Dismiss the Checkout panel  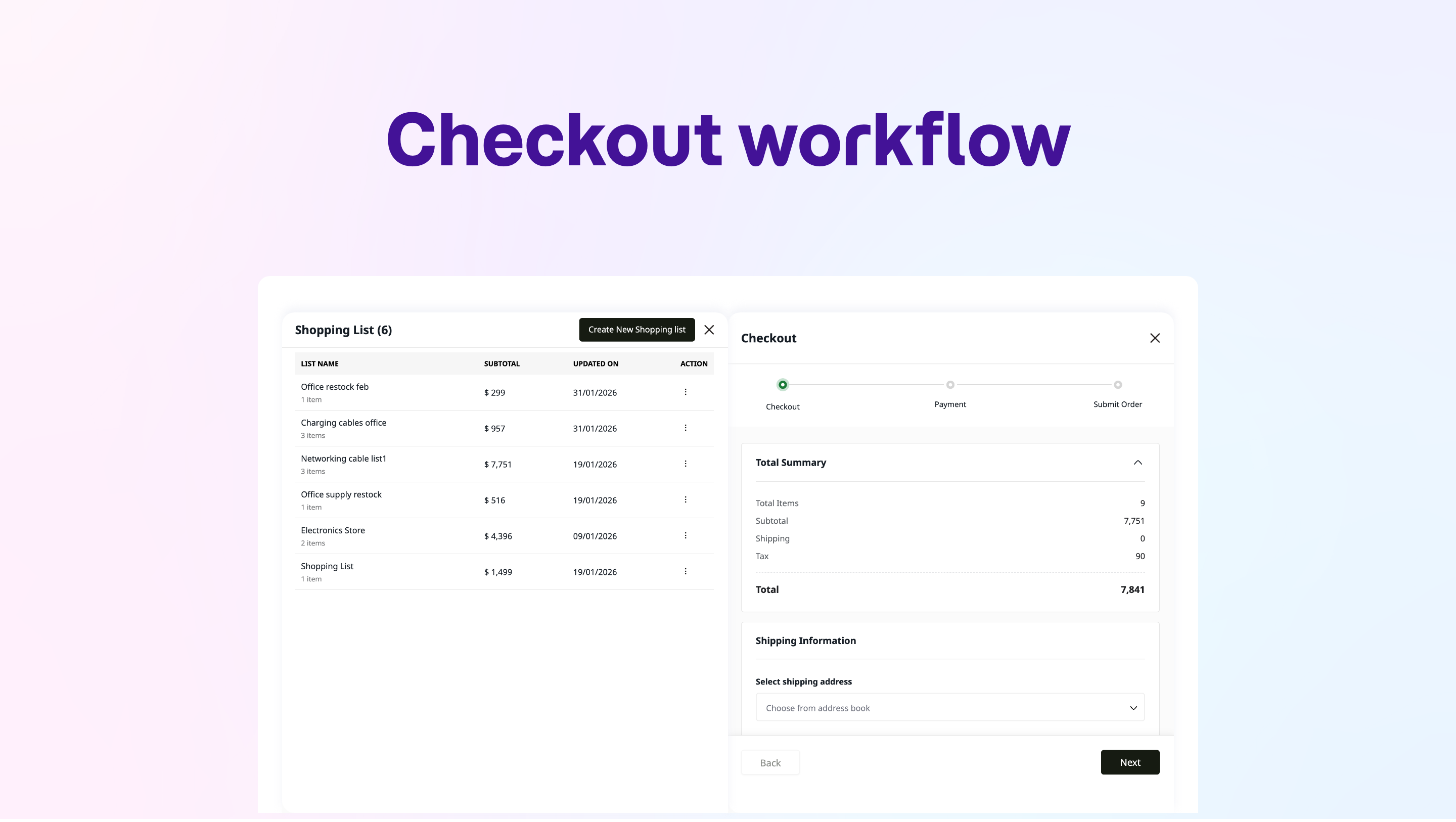tap(1155, 338)
